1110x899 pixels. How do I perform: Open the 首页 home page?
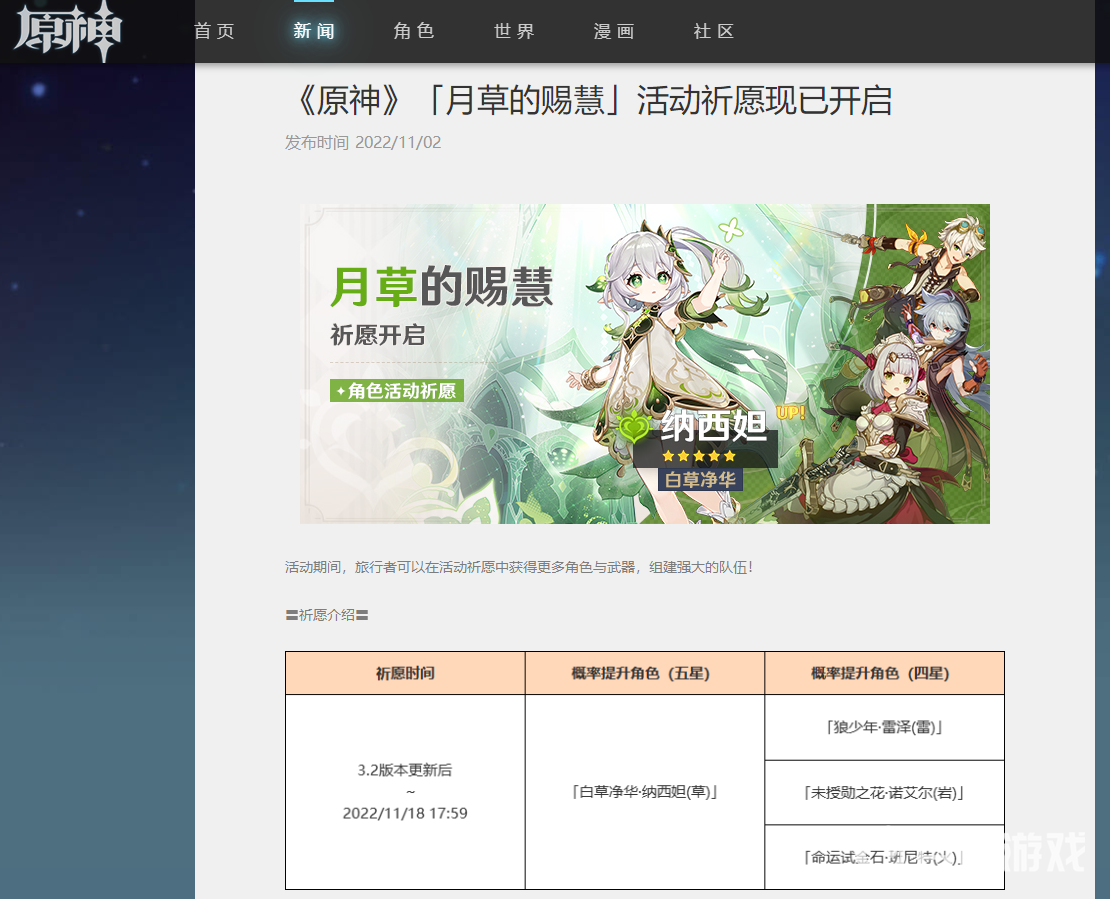point(214,31)
